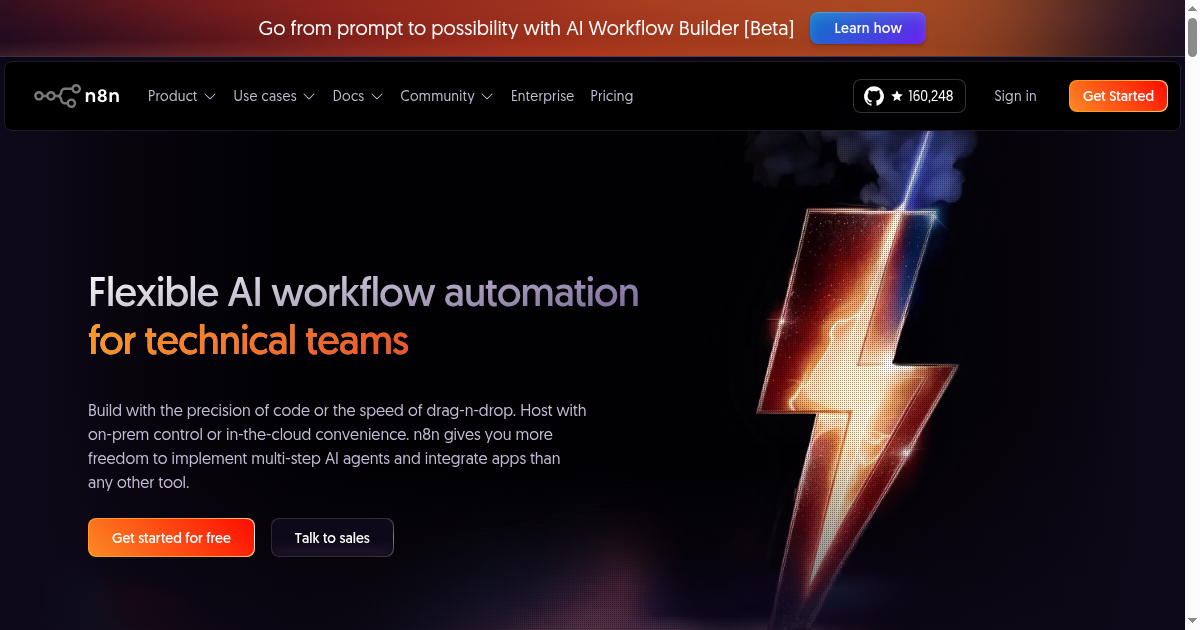Open the Enterprise page
The image size is (1200, 630).
[x=542, y=96]
